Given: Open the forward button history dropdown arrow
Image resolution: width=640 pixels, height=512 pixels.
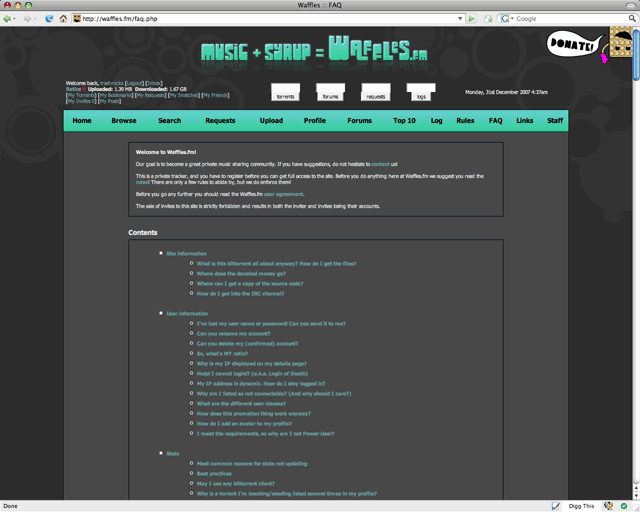Looking at the screenshot, I should [35, 19].
